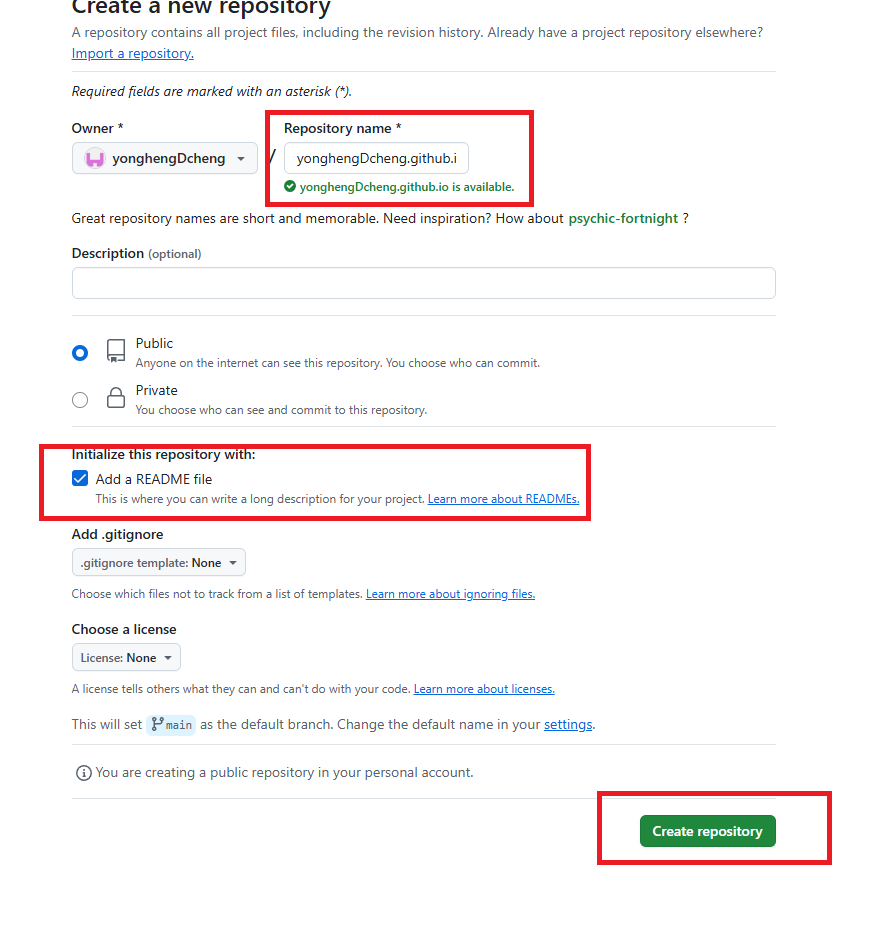The image size is (889, 926).
Task: Click the yonghengDcheng owner avatar icon
Action: [x=95, y=158]
